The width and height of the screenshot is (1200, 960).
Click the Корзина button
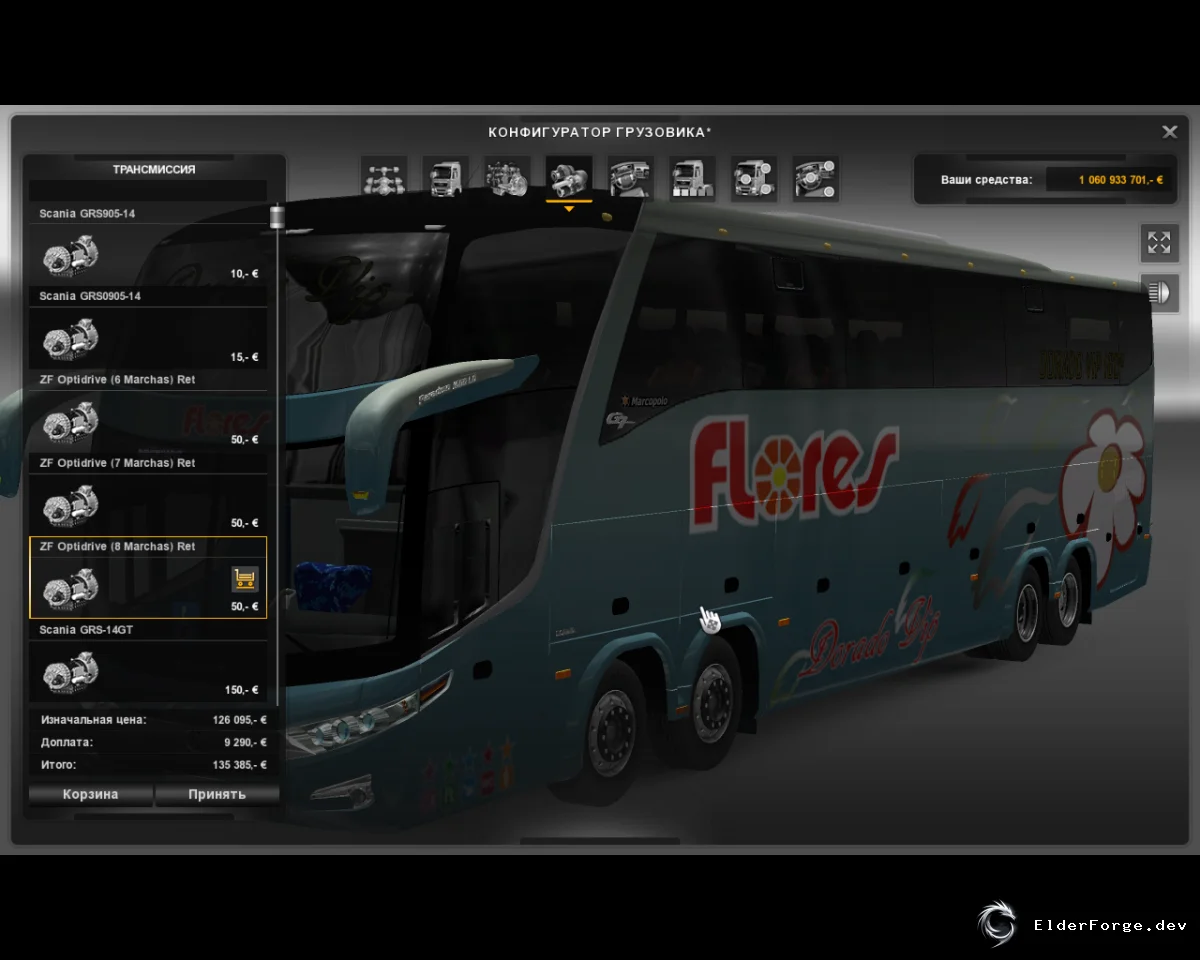[91, 795]
